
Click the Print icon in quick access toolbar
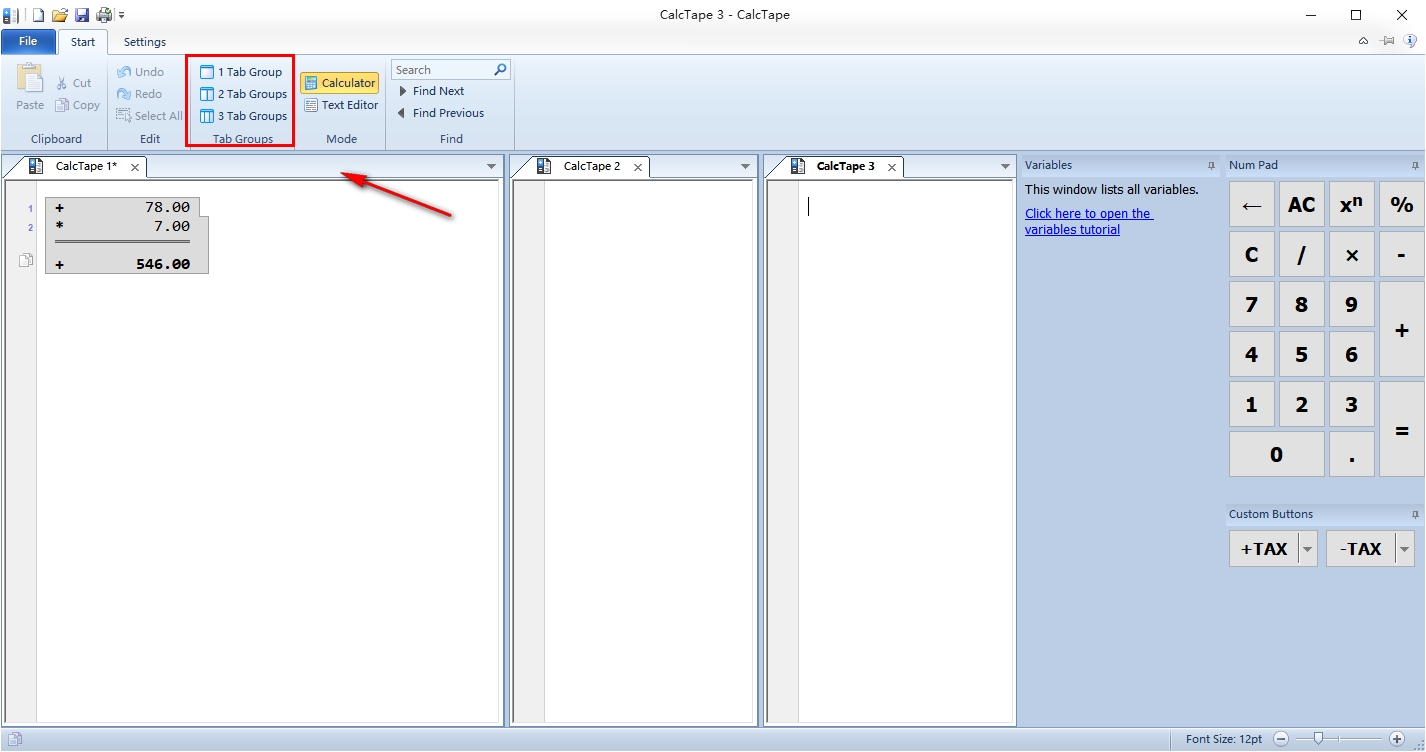103,15
